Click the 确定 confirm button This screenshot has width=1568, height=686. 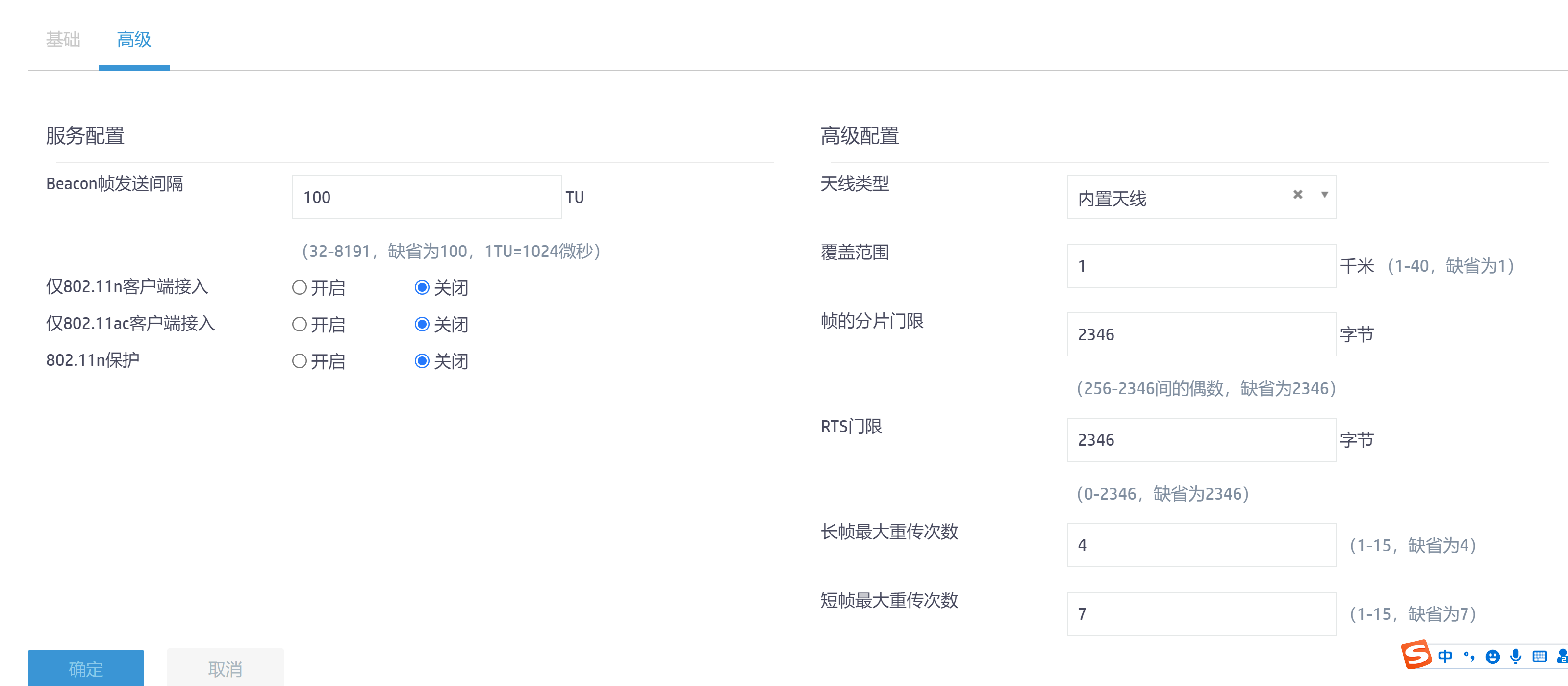(x=86, y=668)
